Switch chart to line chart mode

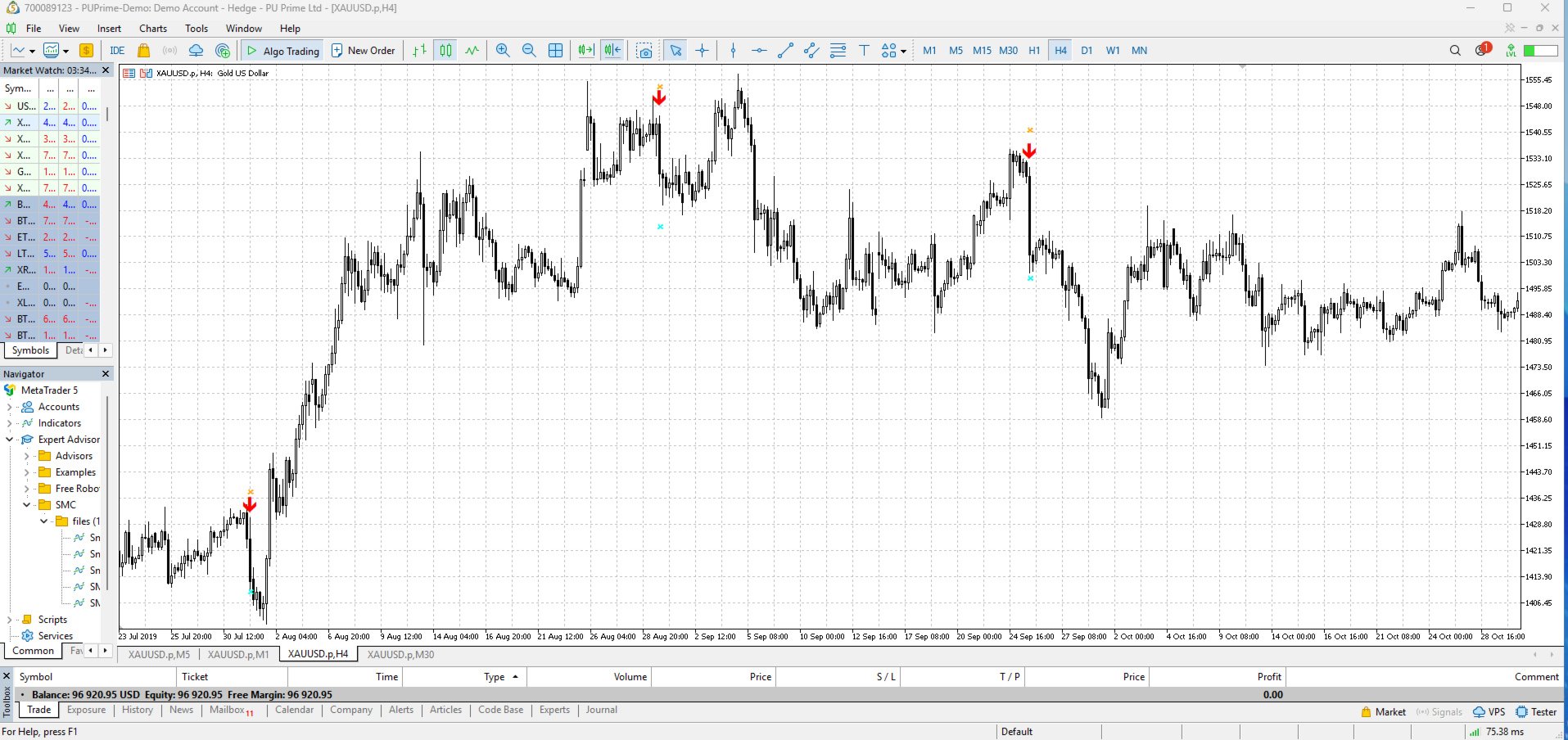coord(472,51)
